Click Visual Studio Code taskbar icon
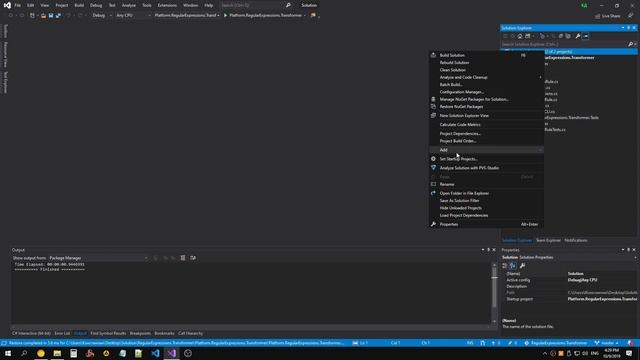 pos(155,353)
